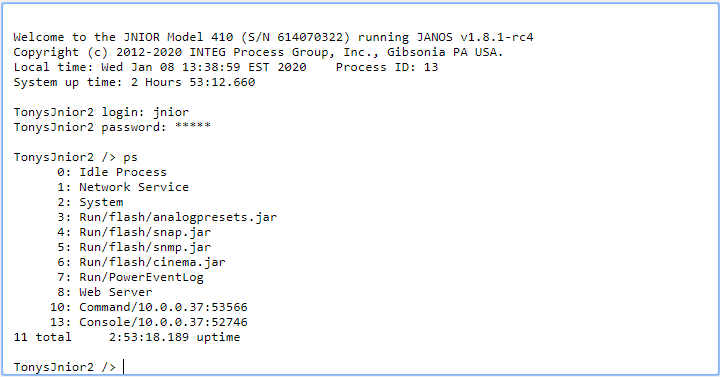Click Command/10.0.0.37:53566 entry
The width and height of the screenshot is (720, 377).
pyautogui.click(x=148, y=307)
